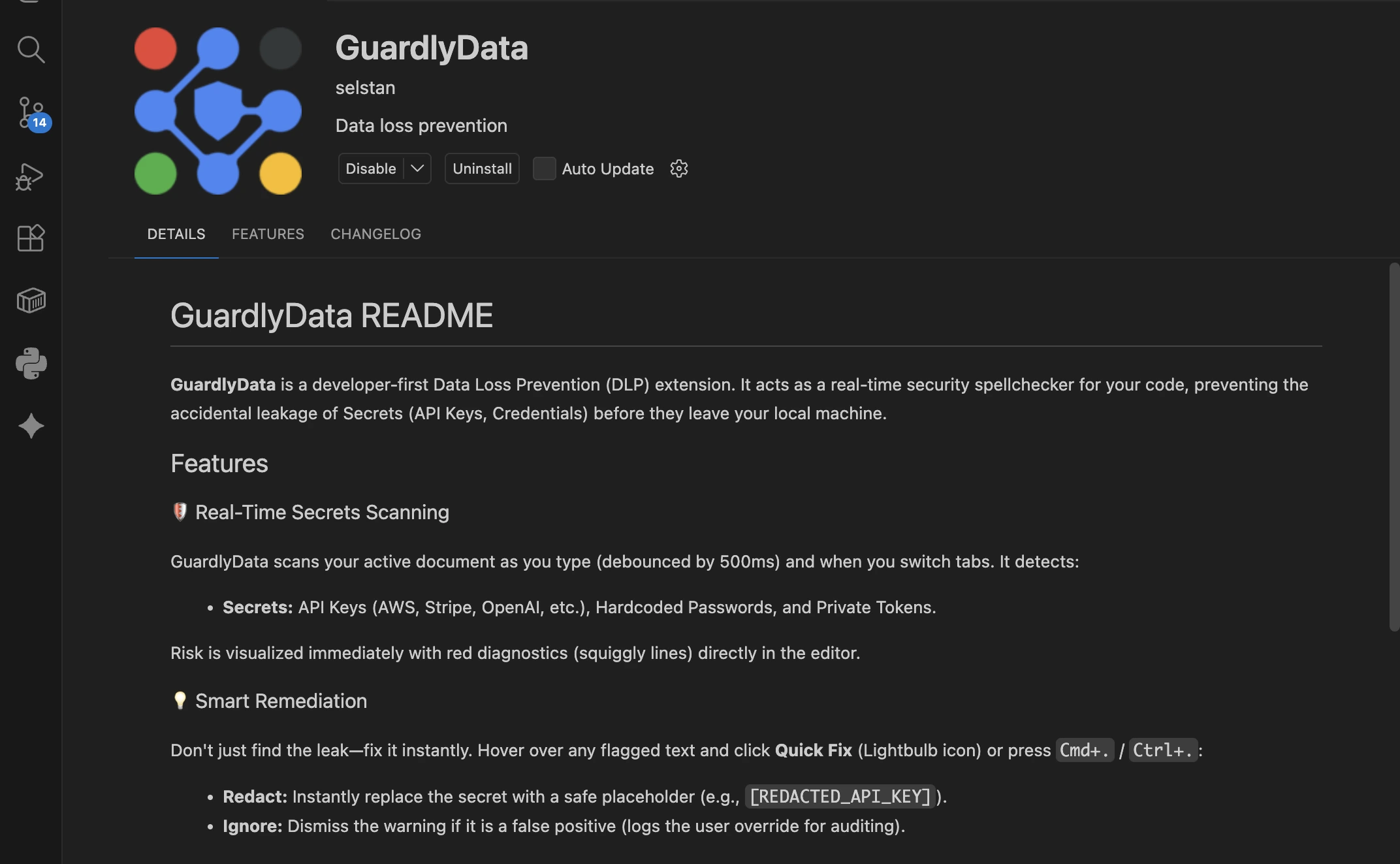This screenshot has height=864, width=1400.
Task: Click the GuardlyData extension logo
Action: pyautogui.click(x=217, y=111)
